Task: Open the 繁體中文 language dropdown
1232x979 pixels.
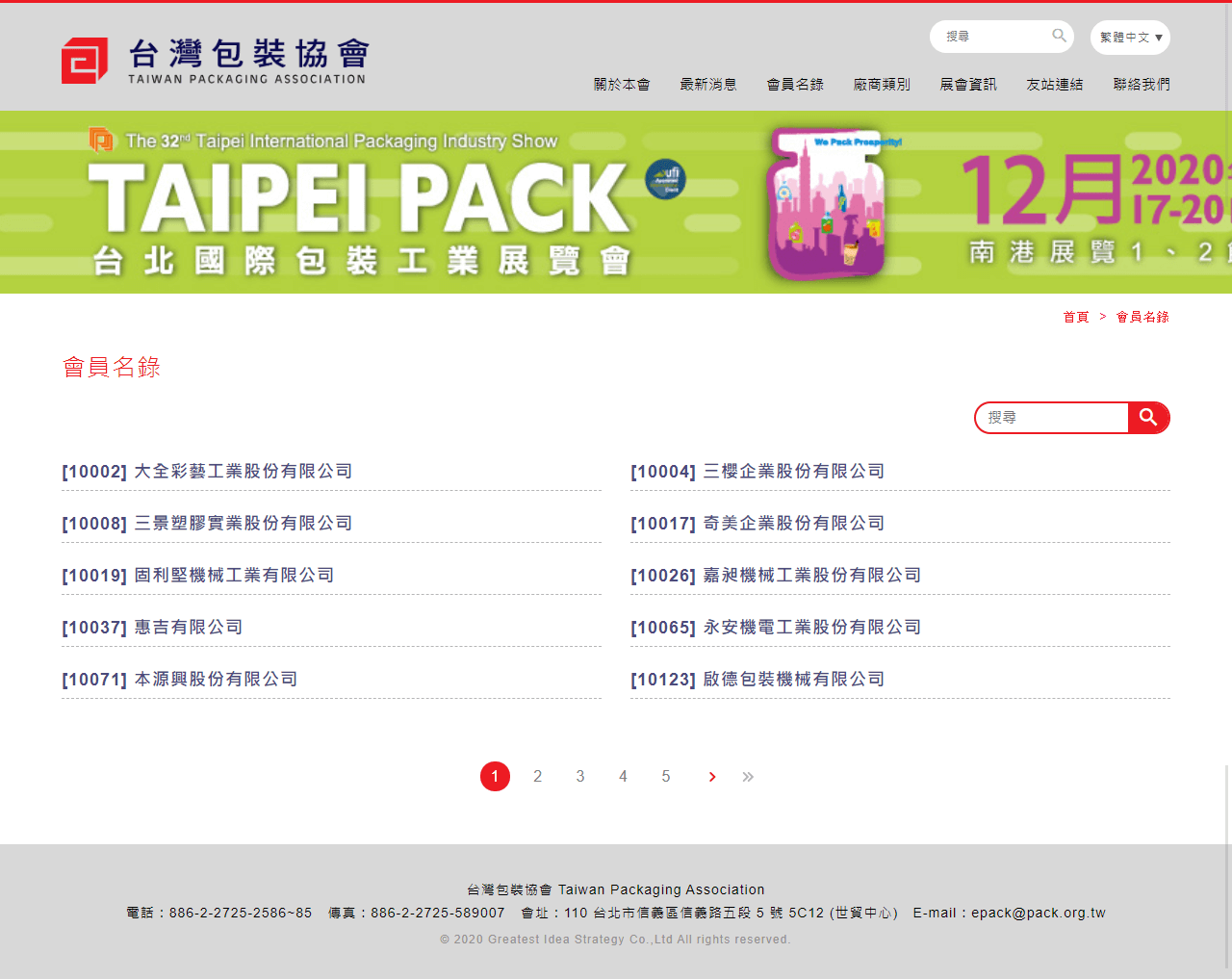Action: 1130,38
